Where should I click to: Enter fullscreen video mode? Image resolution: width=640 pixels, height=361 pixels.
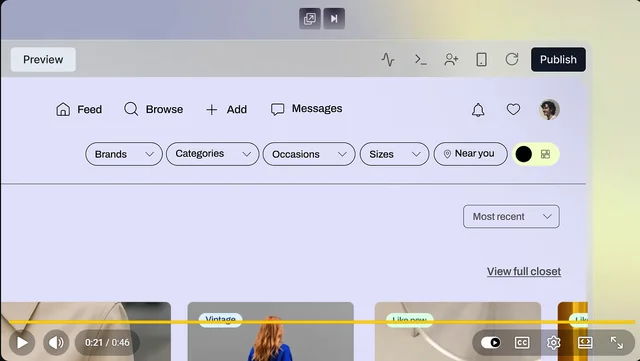(616, 343)
